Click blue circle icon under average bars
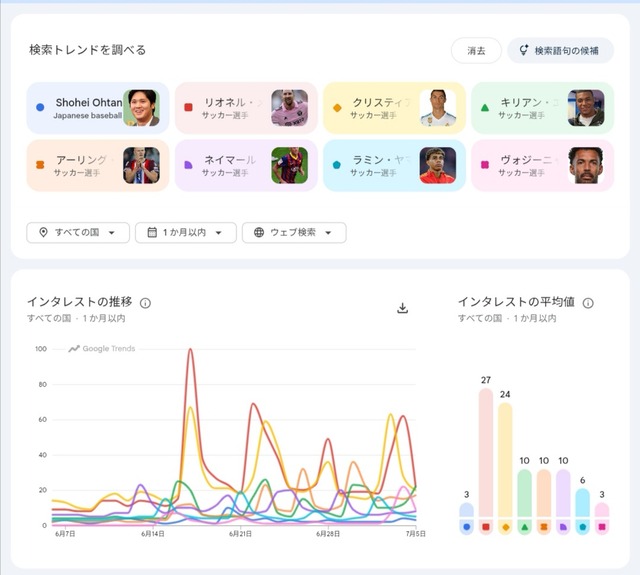The image size is (640, 575). (x=467, y=527)
